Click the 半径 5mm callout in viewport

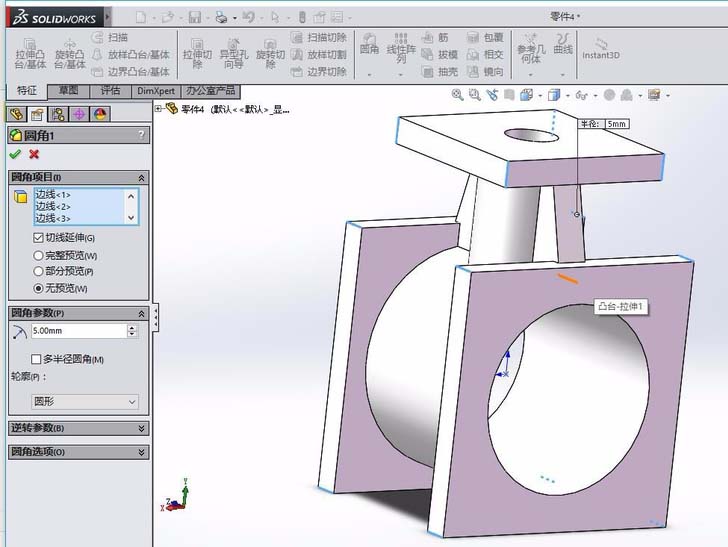point(604,124)
